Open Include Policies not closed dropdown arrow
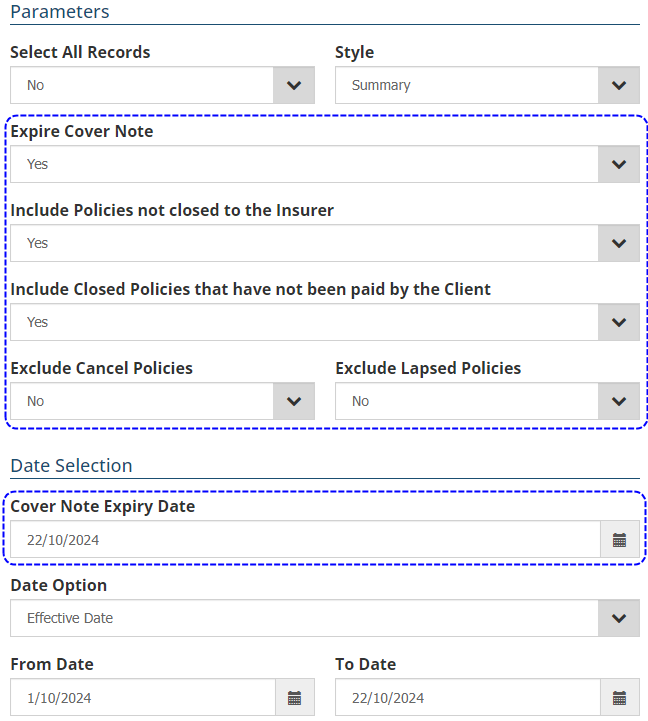Viewport: 648px width, 721px height. point(619,243)
